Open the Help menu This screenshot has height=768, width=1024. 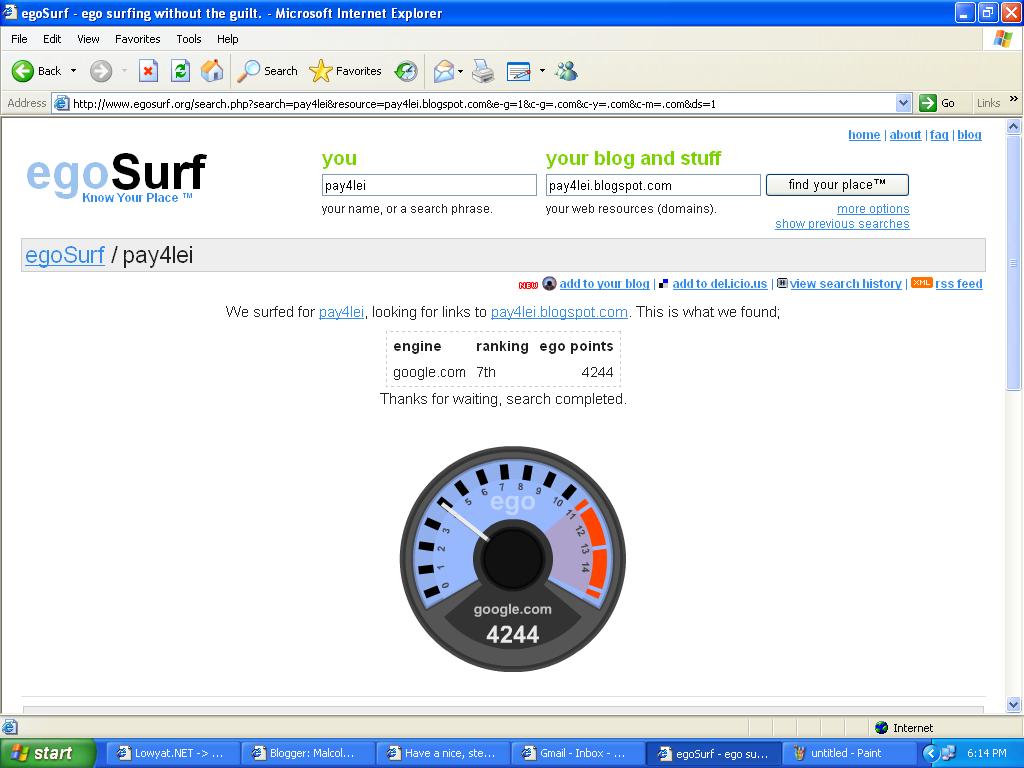(228, 39)
